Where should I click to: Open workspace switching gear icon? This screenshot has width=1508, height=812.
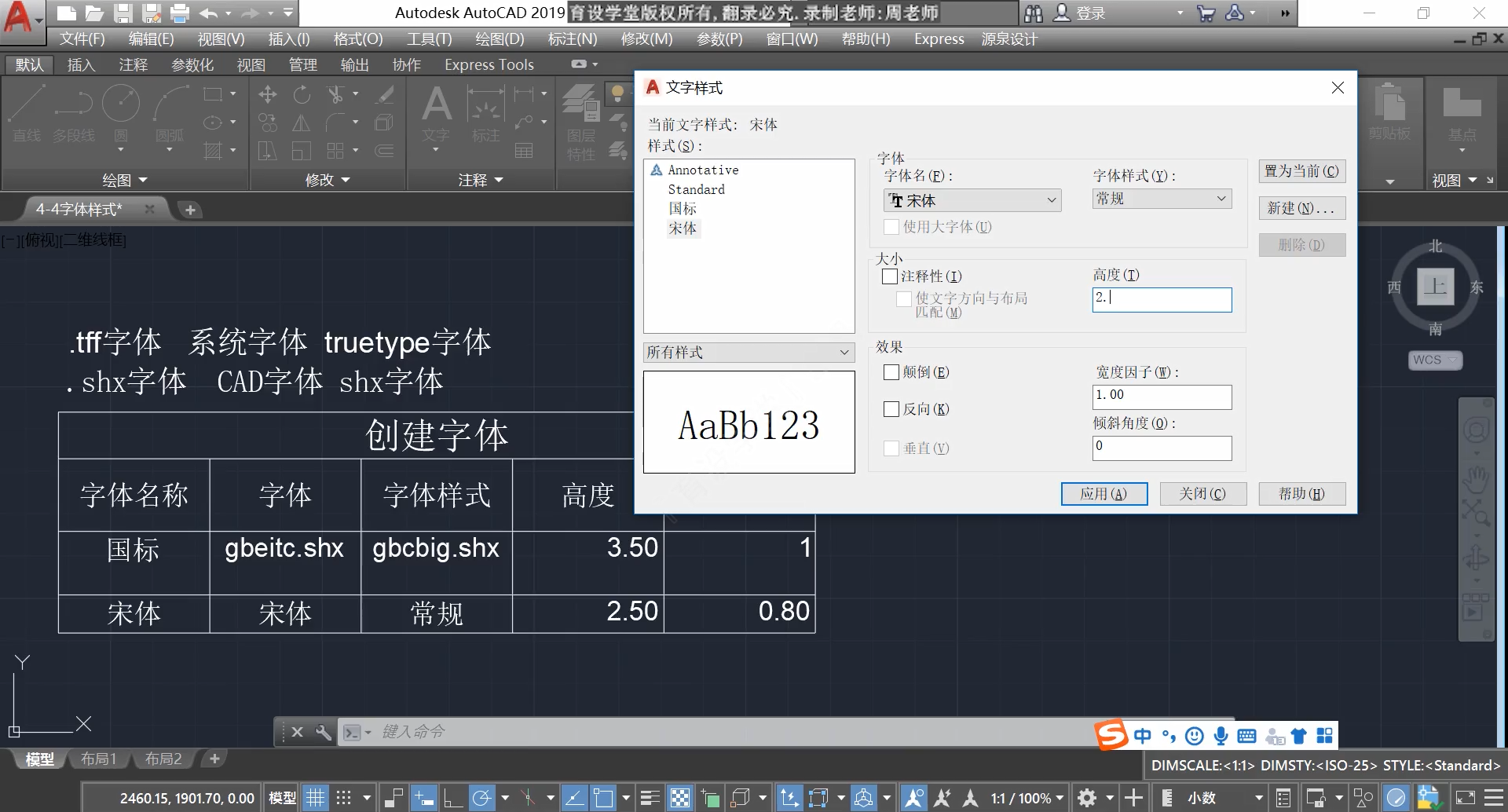coord(1087,798)
